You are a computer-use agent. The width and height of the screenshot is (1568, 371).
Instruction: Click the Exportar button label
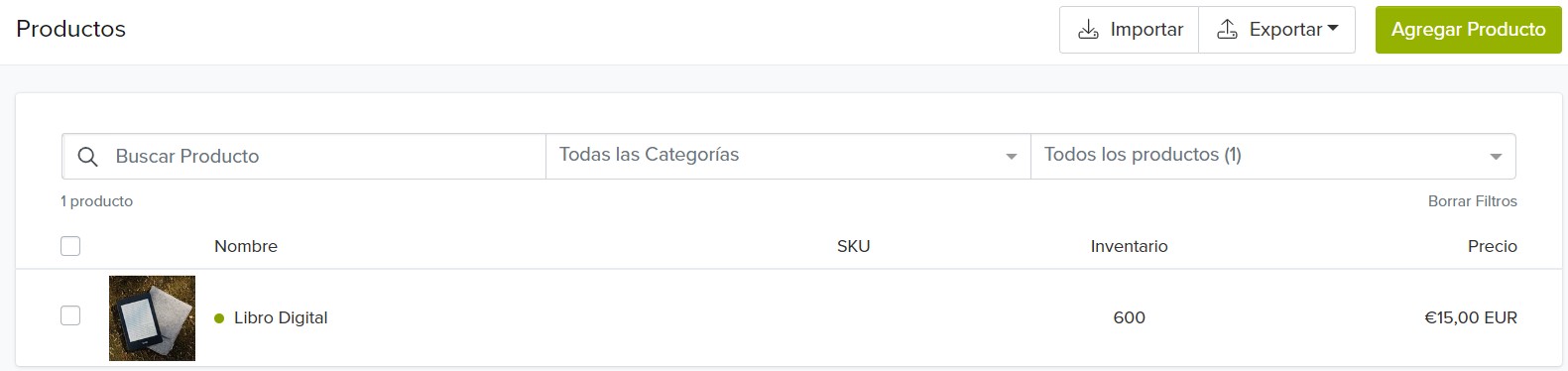1285,30
